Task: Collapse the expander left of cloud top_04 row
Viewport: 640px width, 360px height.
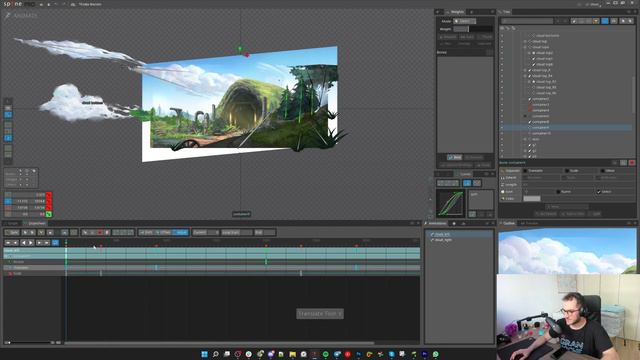Action: coord(525,76)
